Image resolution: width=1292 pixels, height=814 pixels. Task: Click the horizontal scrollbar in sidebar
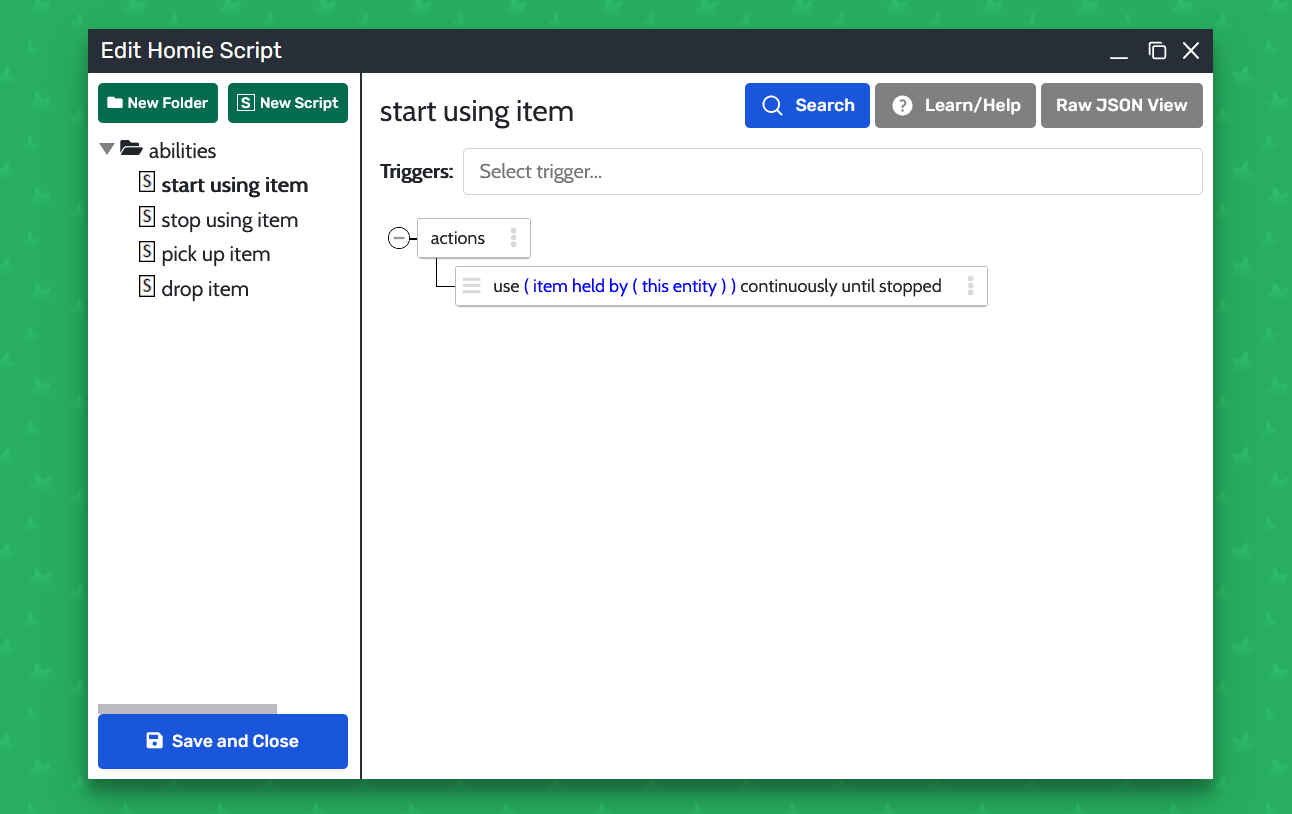(x=187, y=709)
